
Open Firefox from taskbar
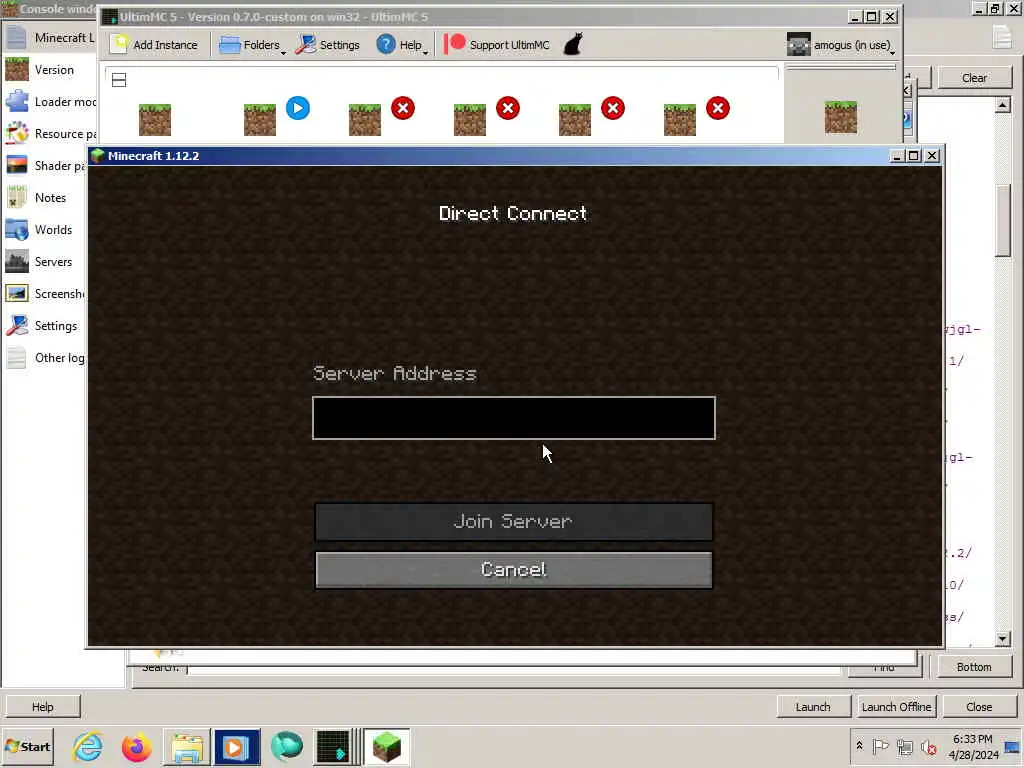pyautogui.click(x=136, y=746)
